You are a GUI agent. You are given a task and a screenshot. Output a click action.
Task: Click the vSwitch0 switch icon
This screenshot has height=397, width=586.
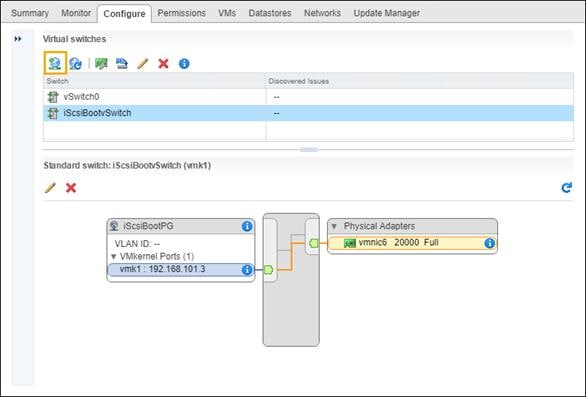point(53,97)
